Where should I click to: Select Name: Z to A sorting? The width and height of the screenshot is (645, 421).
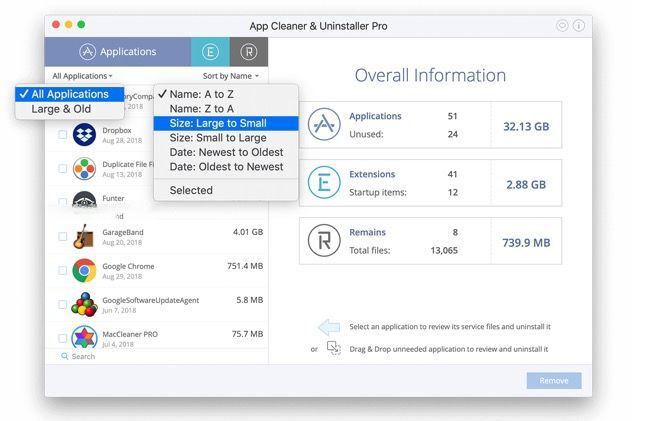click(226, 109)
